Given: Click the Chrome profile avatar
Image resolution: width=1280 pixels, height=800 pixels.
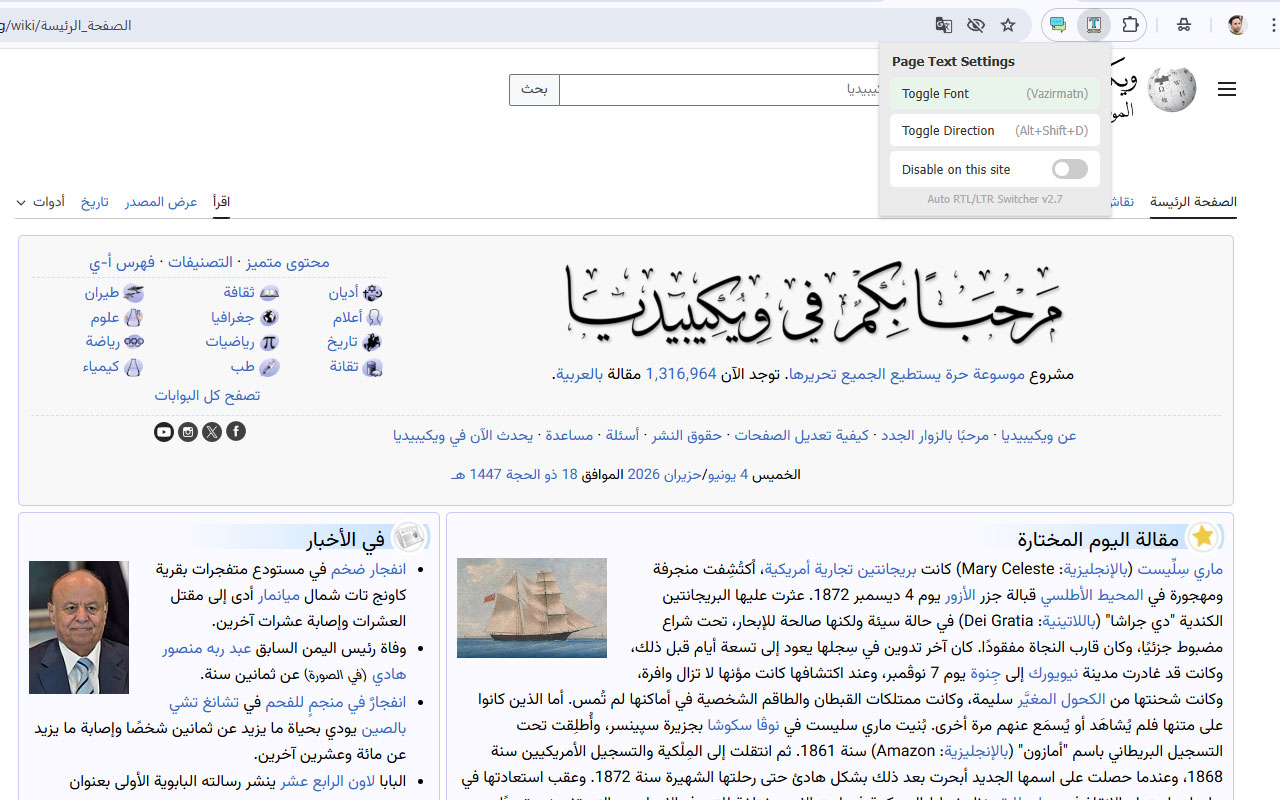Looking at the screenshot, I should [1237, 25].
